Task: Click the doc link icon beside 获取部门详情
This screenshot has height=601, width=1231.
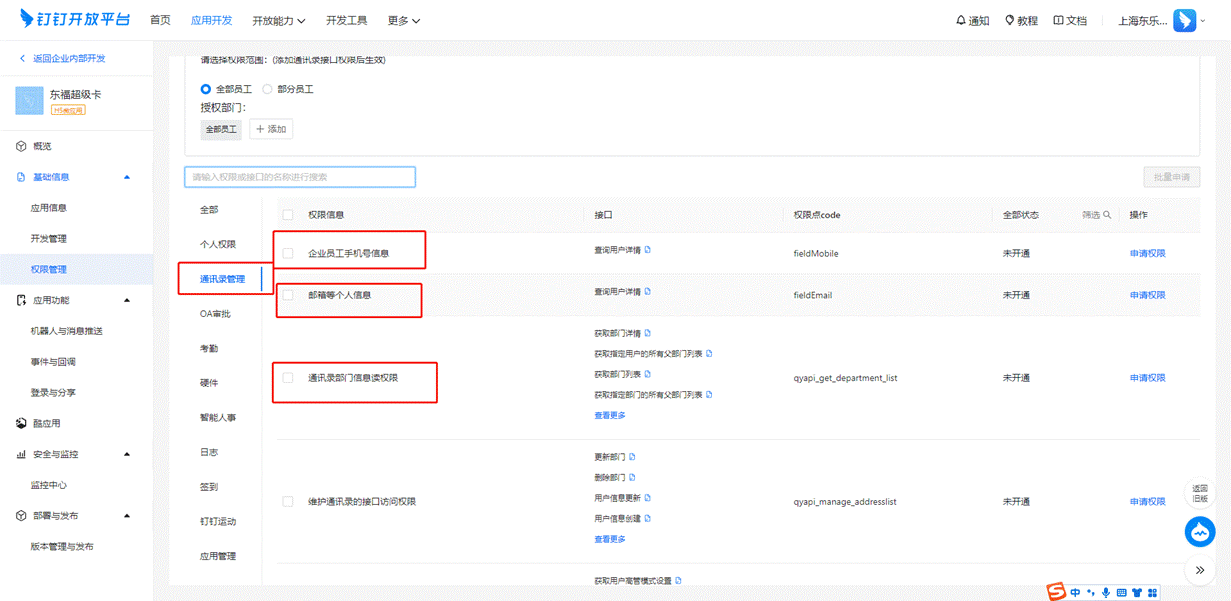Action: click(648, 333)
